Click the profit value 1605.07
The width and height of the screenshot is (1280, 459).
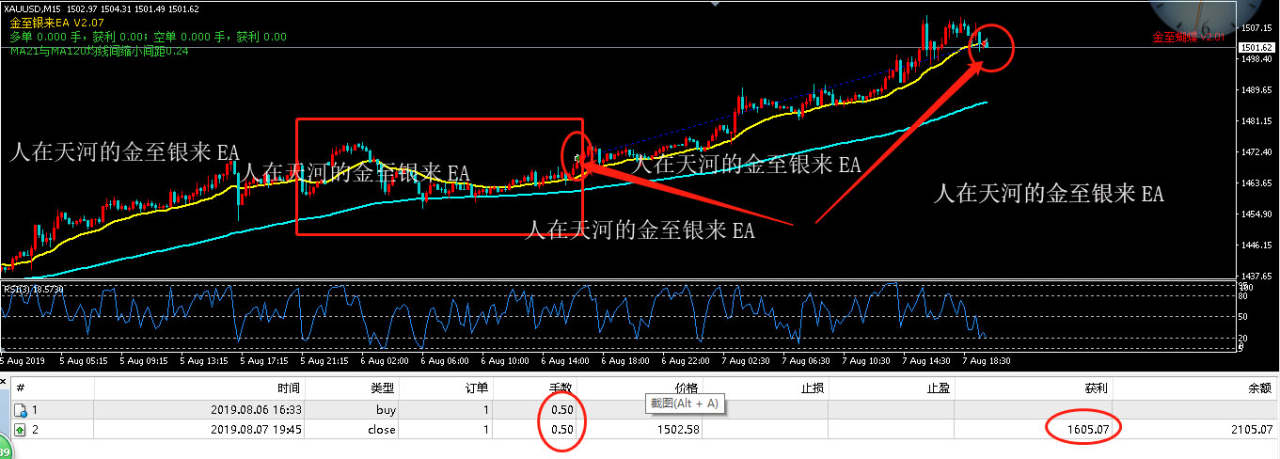tap(1086, 430)
